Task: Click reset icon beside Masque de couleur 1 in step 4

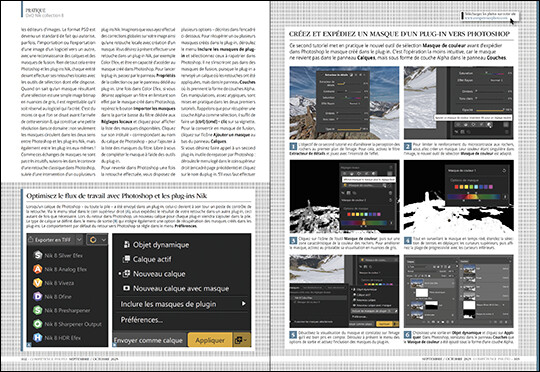Action: (504, 170)
